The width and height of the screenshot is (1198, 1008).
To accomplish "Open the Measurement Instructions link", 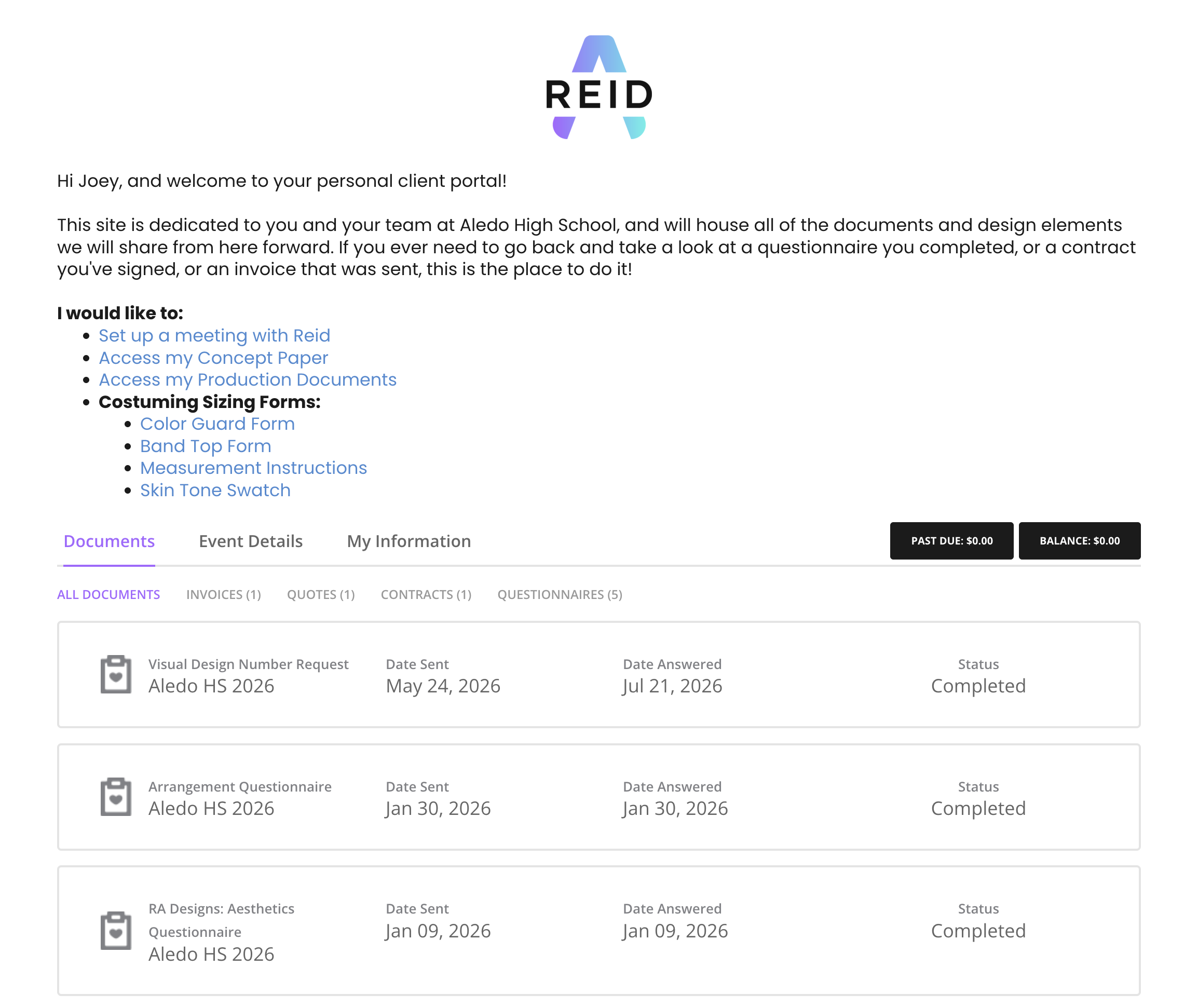I will tap(254, 468).
